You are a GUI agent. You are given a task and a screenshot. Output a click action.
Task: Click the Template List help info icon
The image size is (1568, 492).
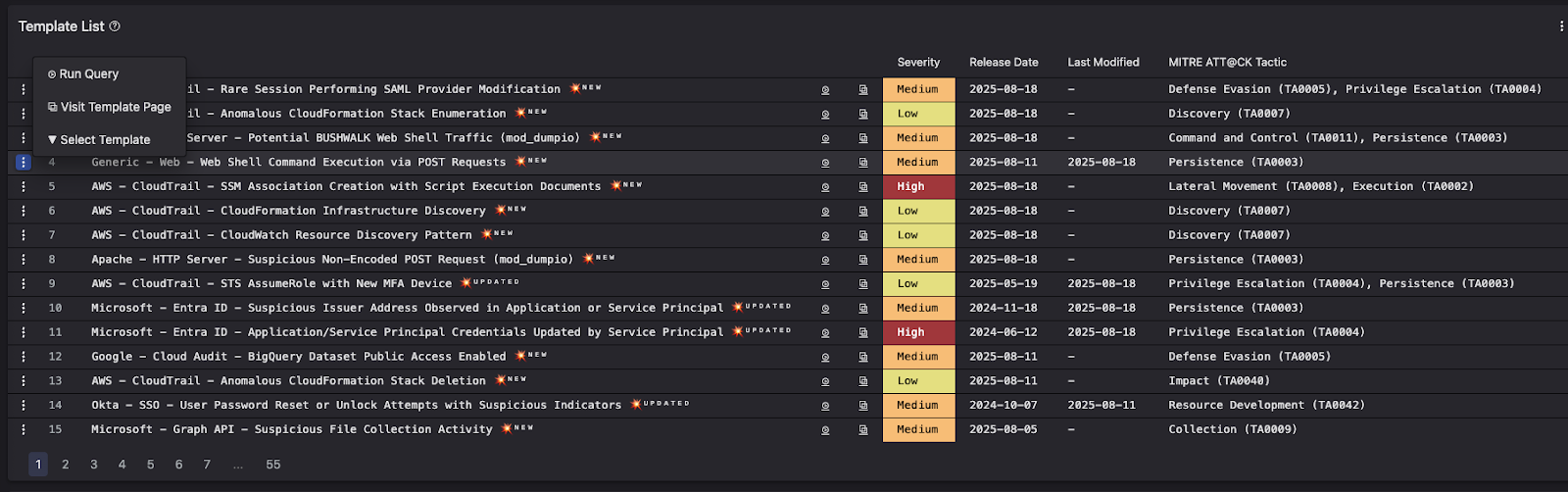[115, 26]
